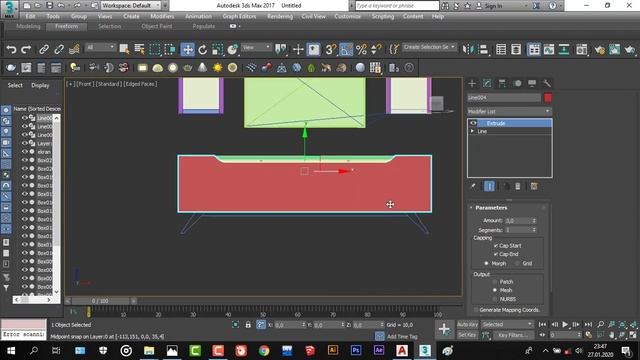This screenshot has width=640, height=360.
Task: Click the Align tool icon
Action: point(483,50)
